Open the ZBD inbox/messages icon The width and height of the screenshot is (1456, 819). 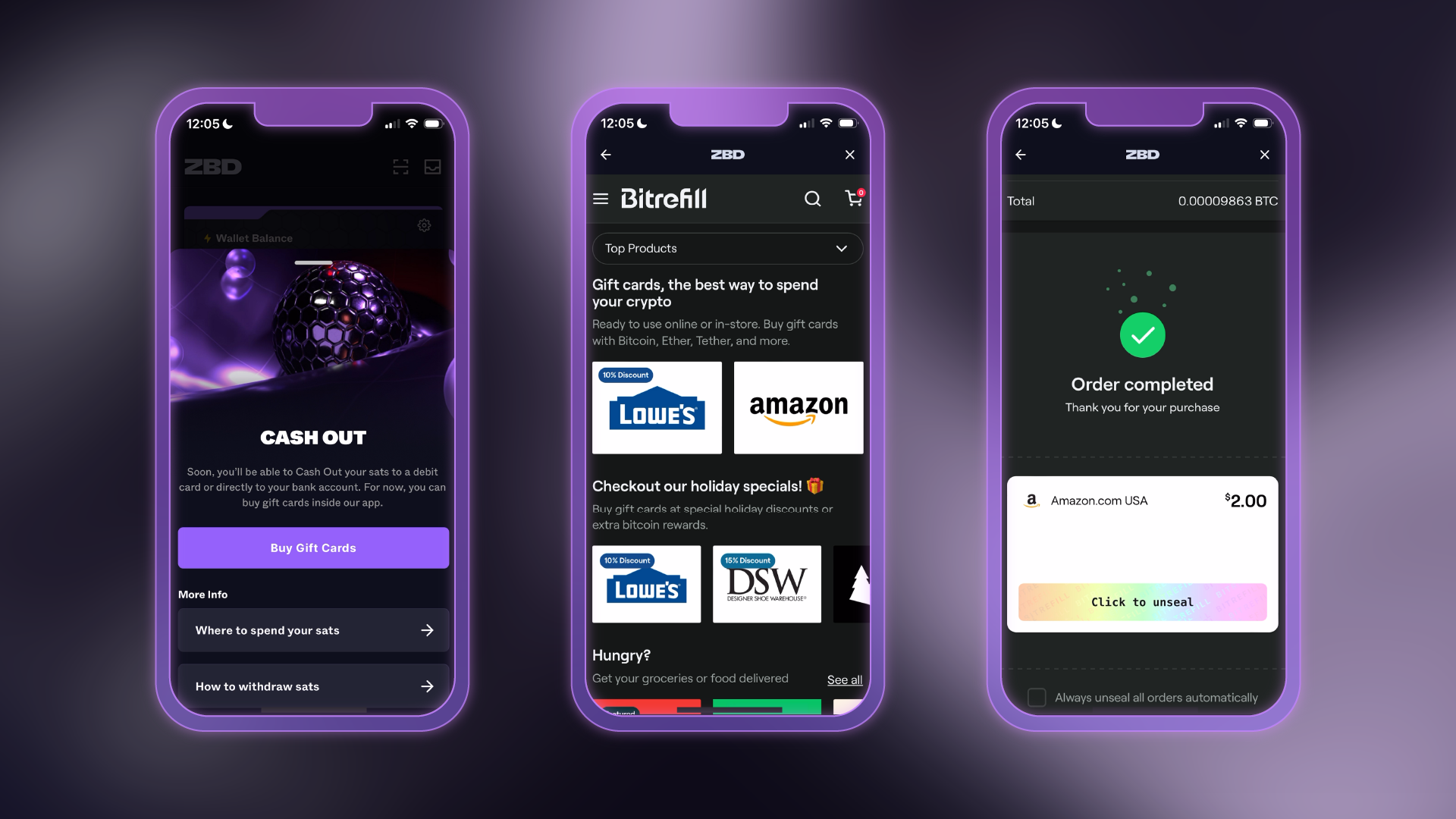click(433, 167)
